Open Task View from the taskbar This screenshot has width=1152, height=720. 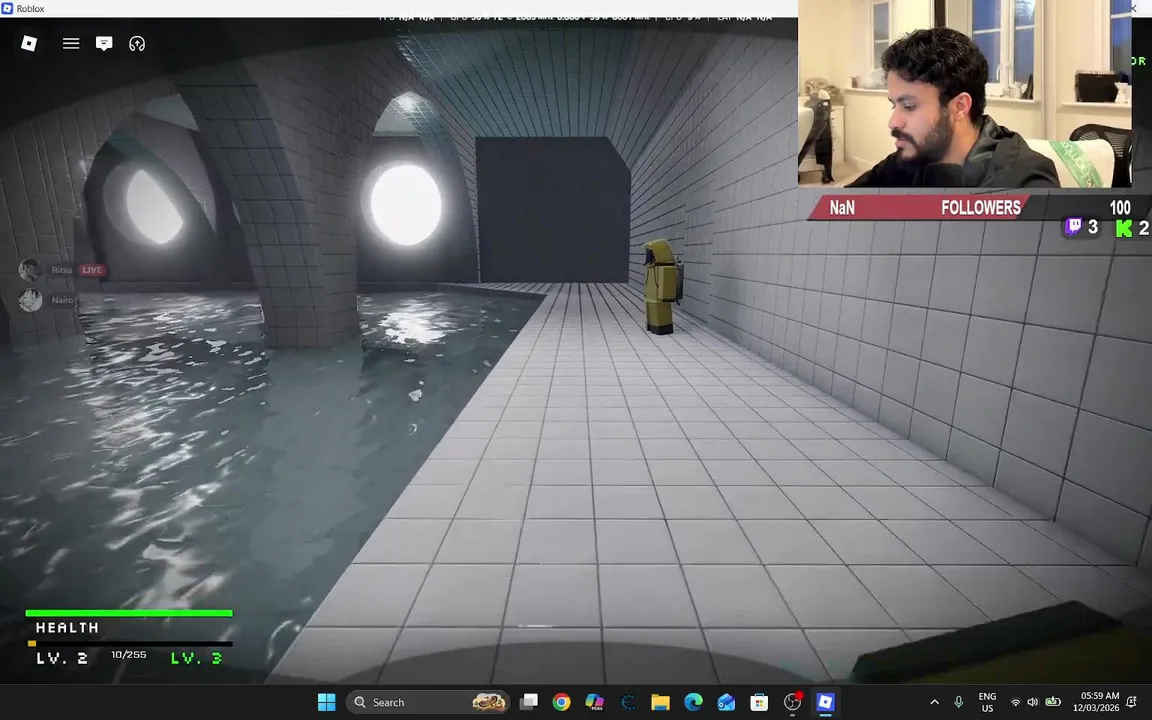[528, 702]
